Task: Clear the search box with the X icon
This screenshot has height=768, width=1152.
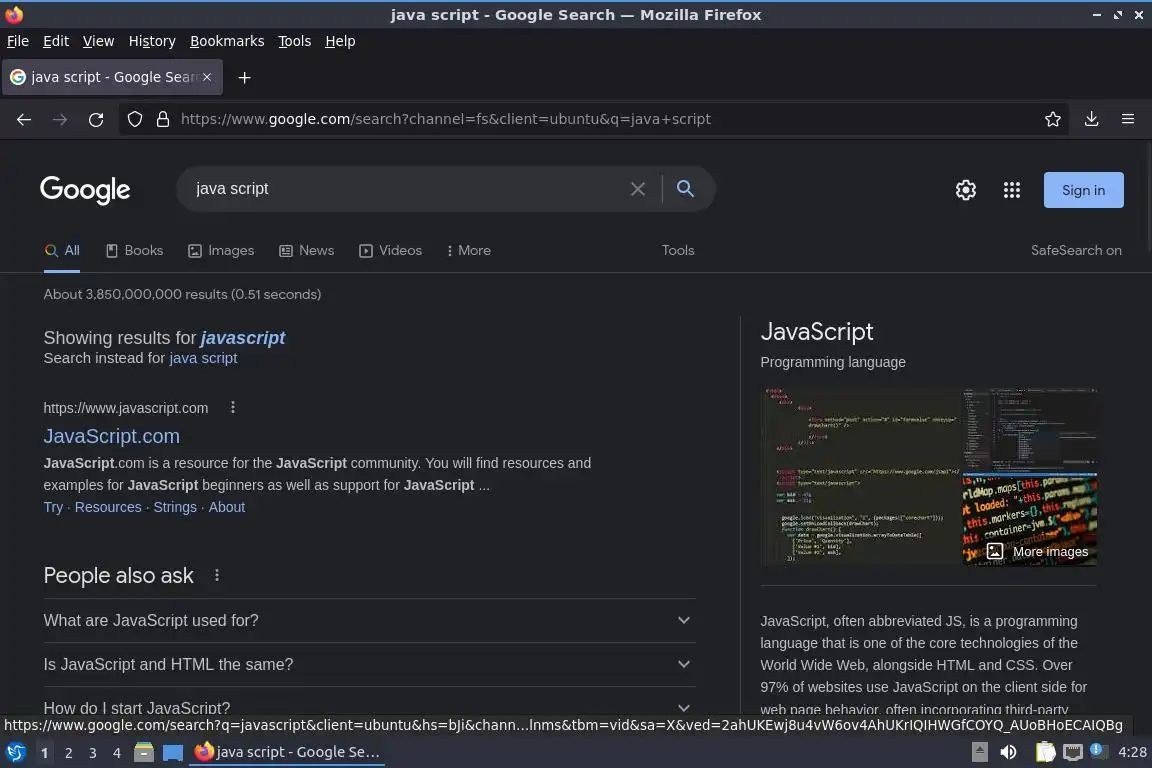Action: (638, 189)
